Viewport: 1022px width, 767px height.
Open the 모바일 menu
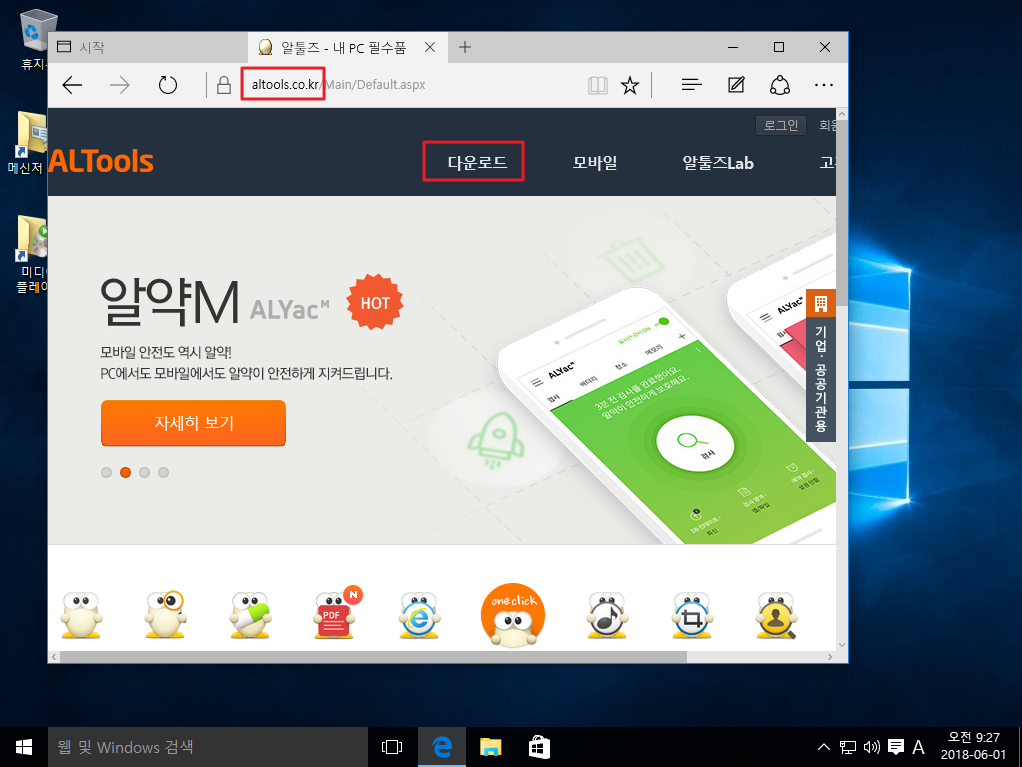coord(594,162)
